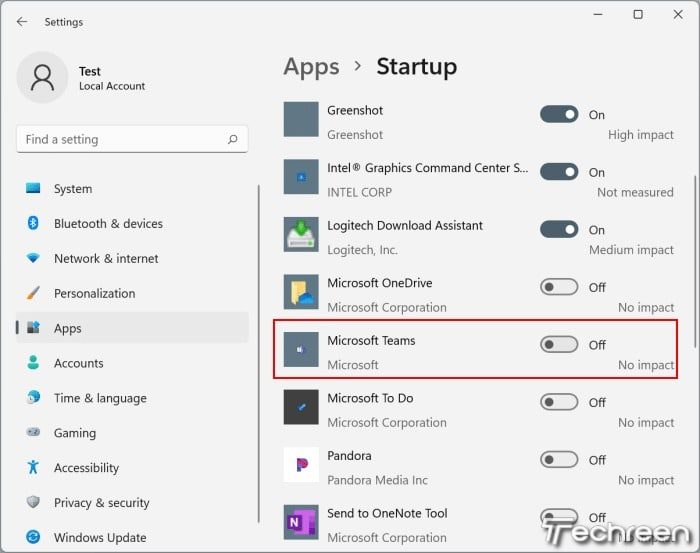Screen dimensions: 700x553
Task: Open Time & language settings
Action: click(x=132, y=398)
